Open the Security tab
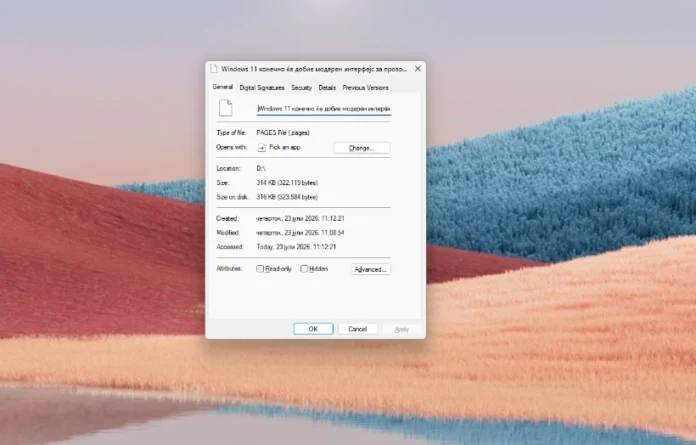The width and height of the screenshot is (696, 445). [301, 88]
